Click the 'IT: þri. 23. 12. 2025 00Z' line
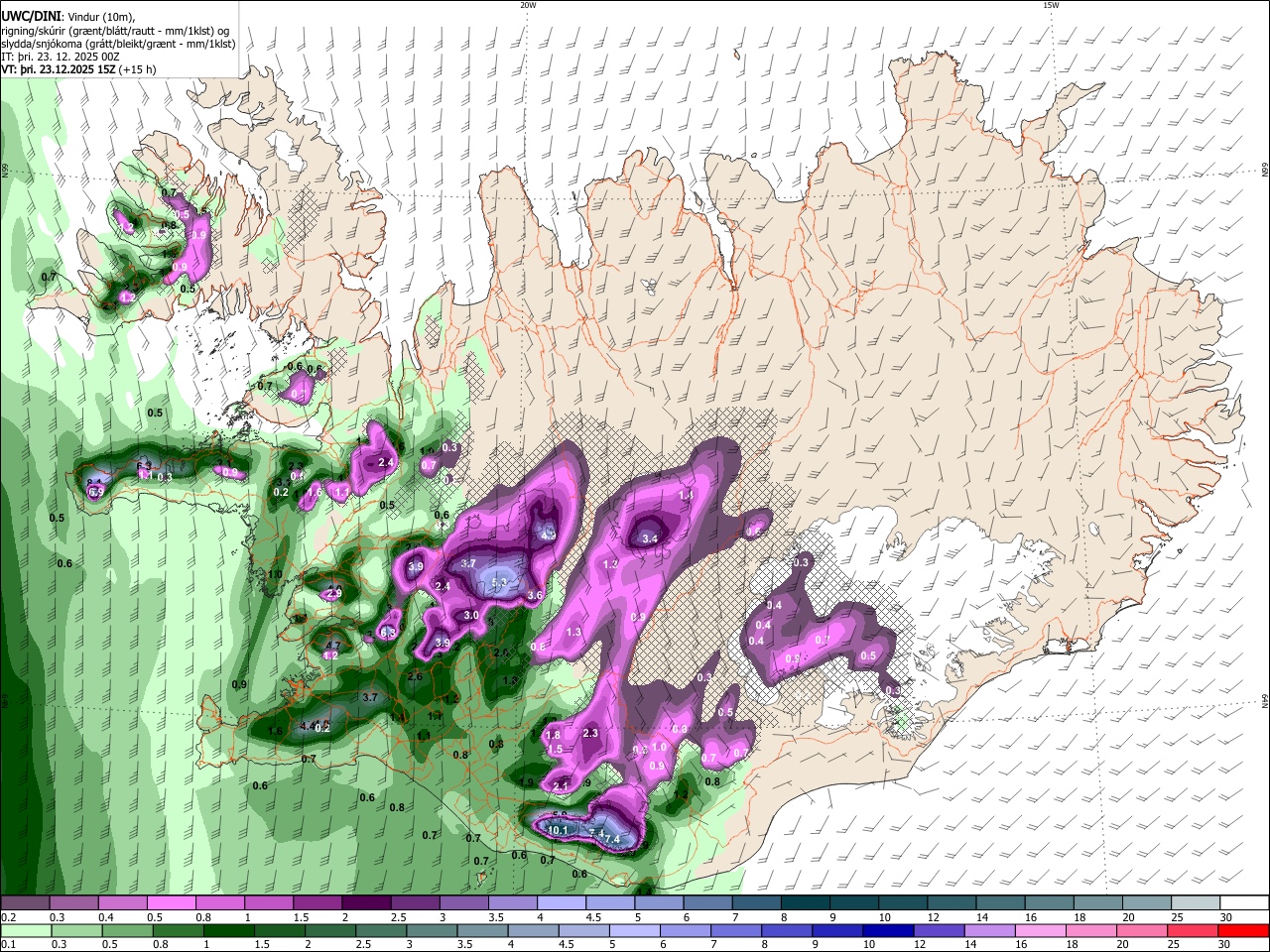Image resolution: width=1270 pixels, height=952 pixels. pyautogui.click(x=61, y=57)
